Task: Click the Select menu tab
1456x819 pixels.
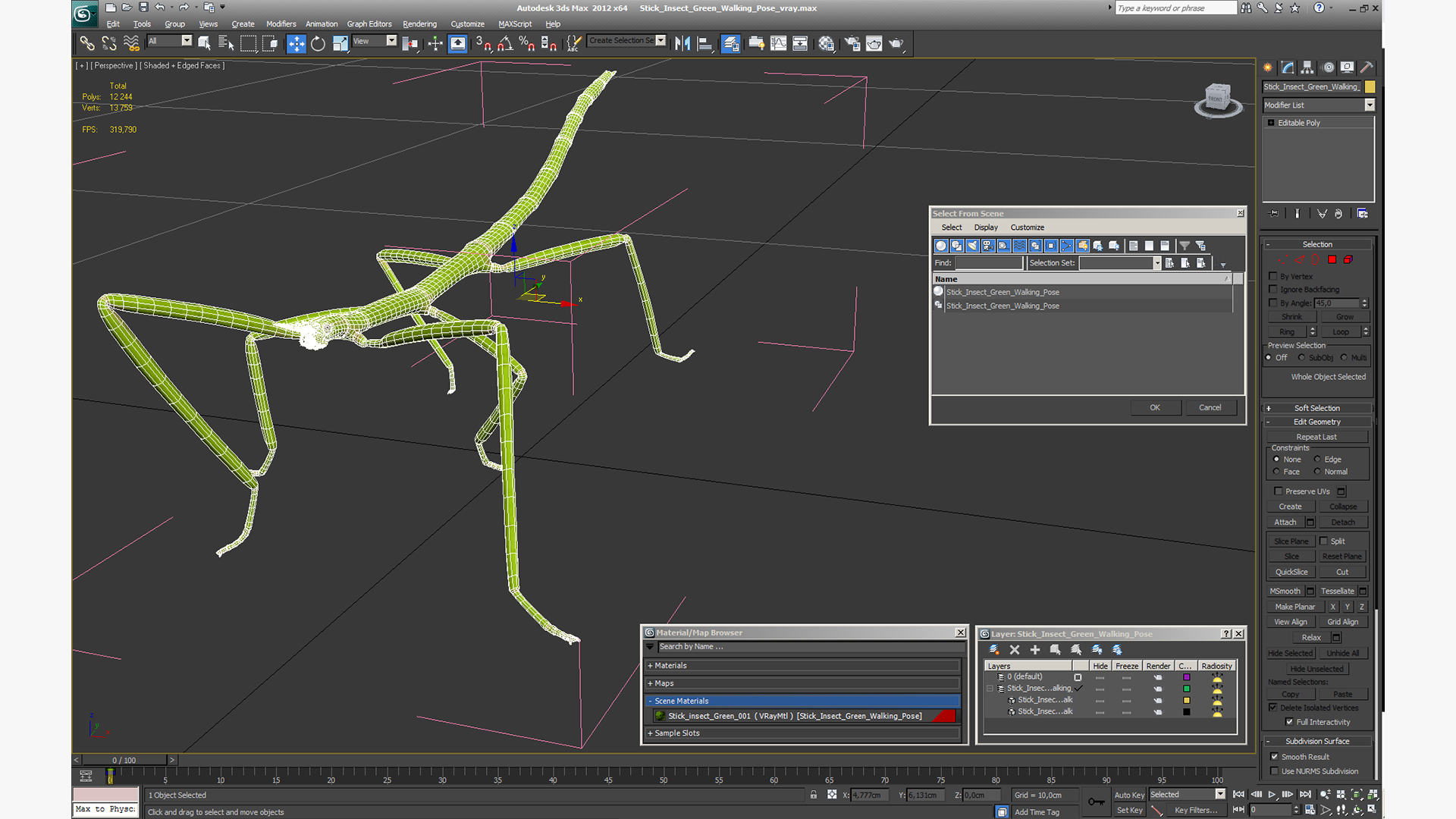Action: [x=950, y=227]
